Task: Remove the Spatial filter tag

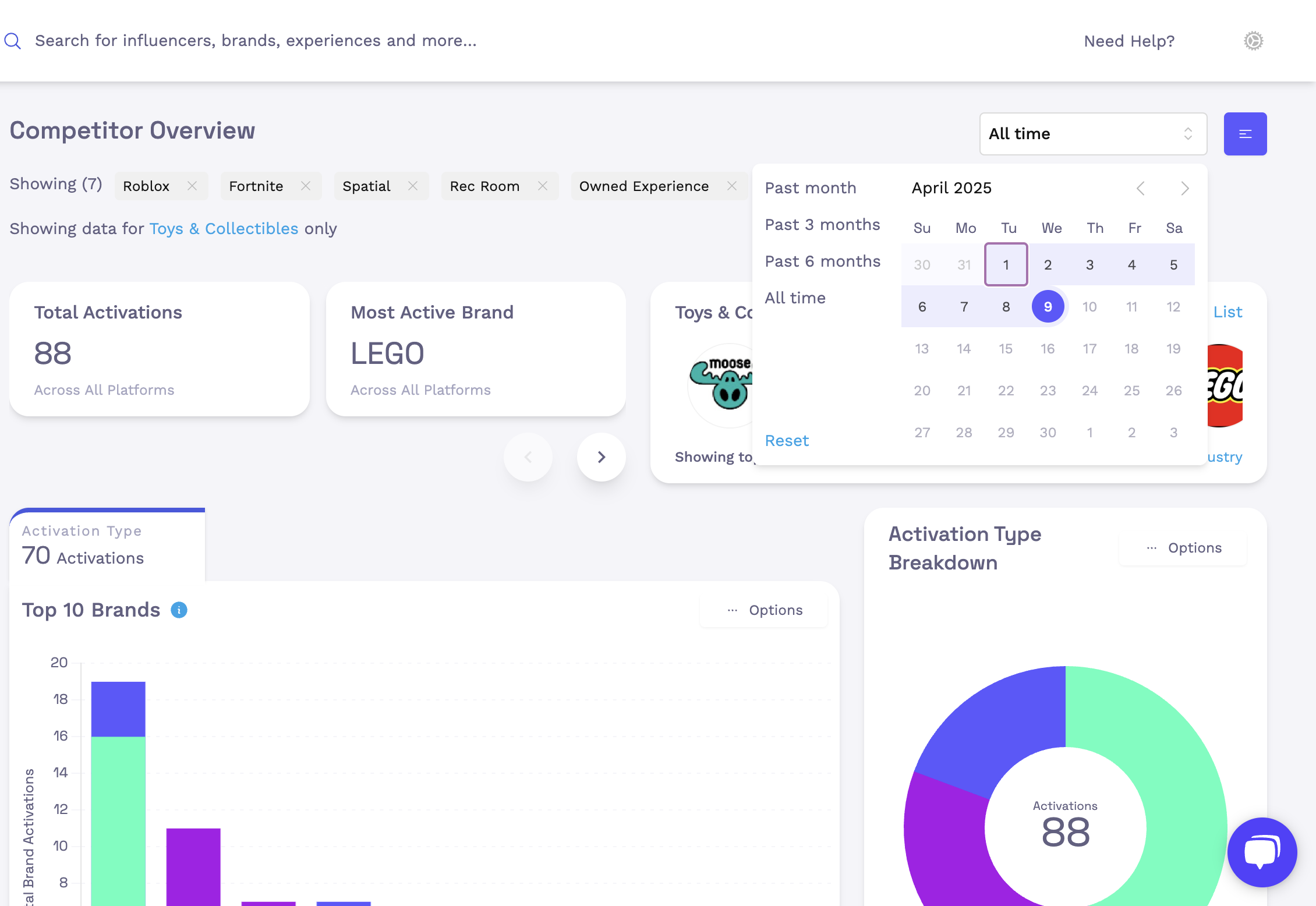Action: pyautogui.click(x=412, y=186)
